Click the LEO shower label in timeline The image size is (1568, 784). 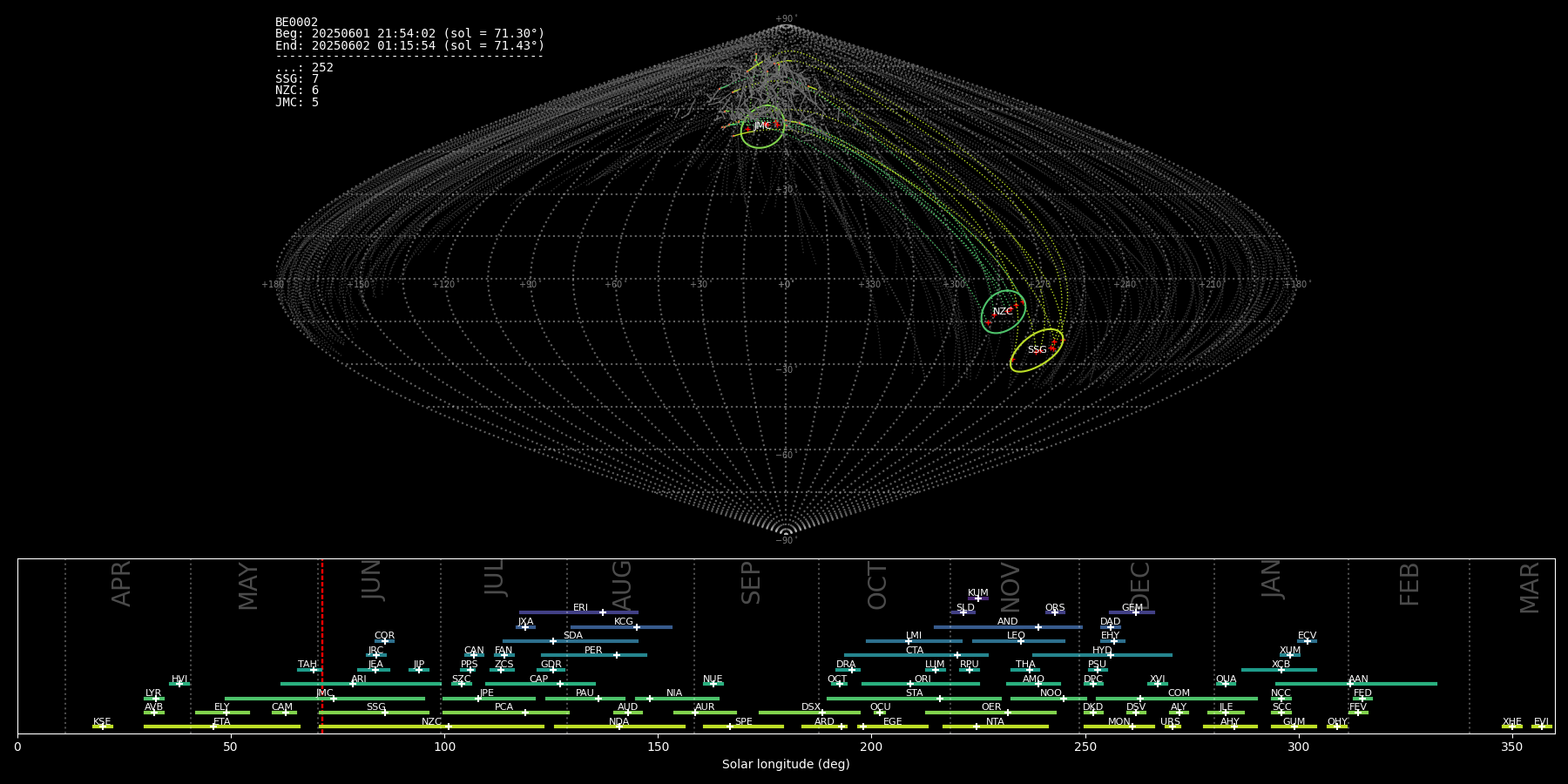tap(1016, 636)
